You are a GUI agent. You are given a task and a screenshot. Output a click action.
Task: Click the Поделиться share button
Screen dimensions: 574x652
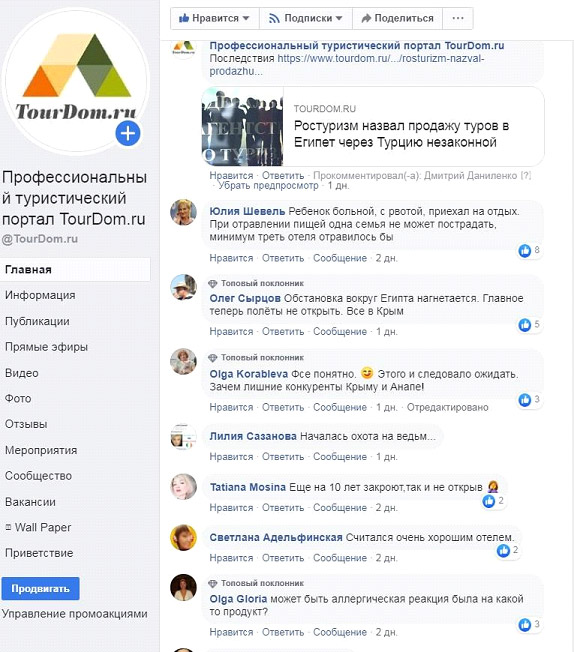click(x=398, y=18)
